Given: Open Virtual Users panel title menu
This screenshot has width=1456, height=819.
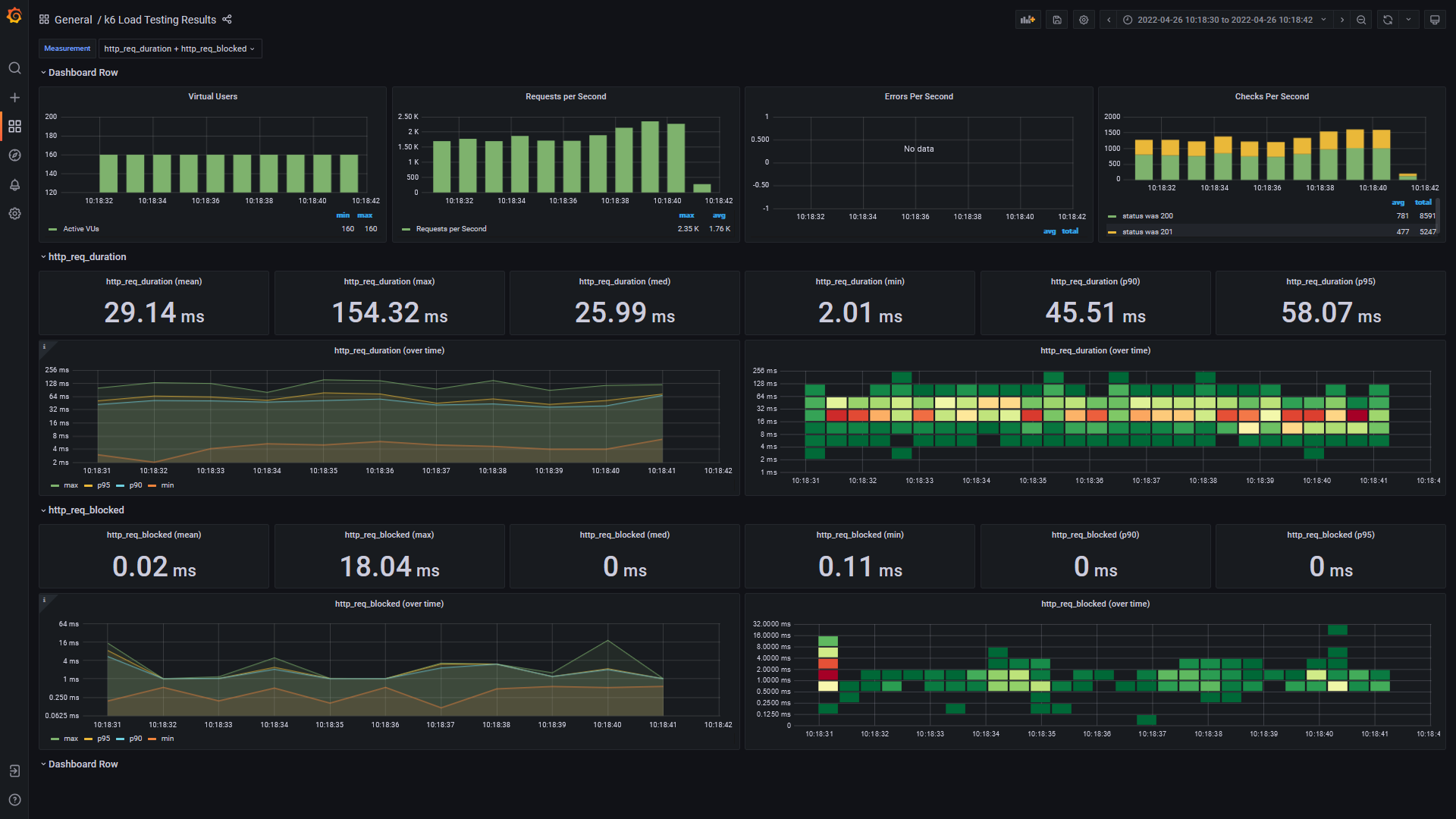Looking at the screenshot, I should [x=213, y=96].
